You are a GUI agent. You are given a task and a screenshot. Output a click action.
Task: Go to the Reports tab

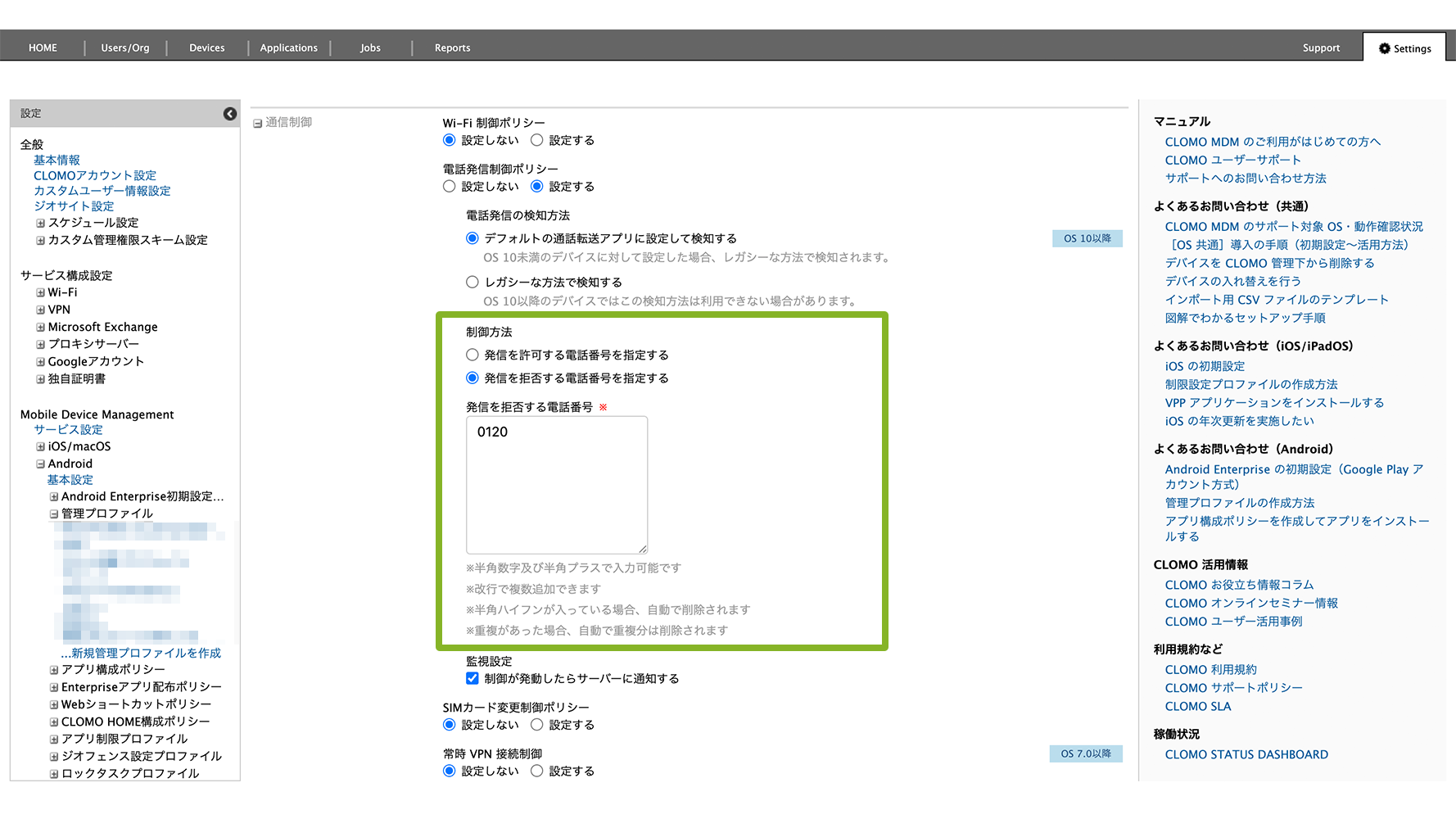(x=452, y=48)
